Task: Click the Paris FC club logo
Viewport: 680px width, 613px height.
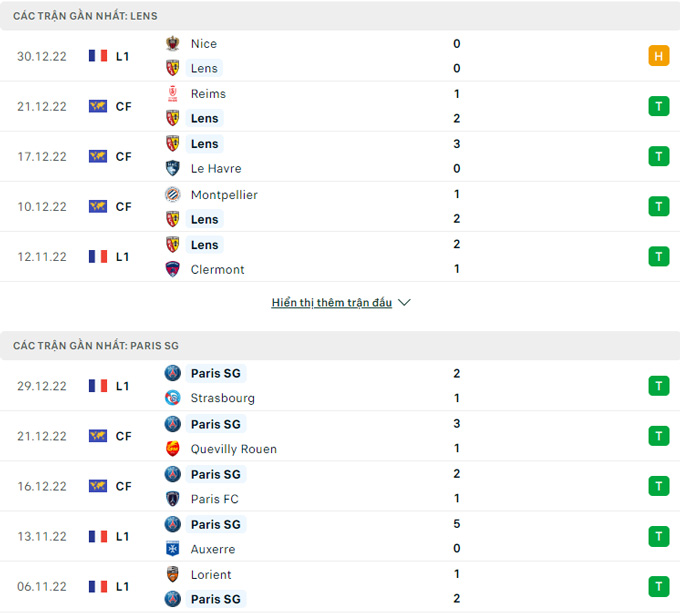Action: point(173,499)
